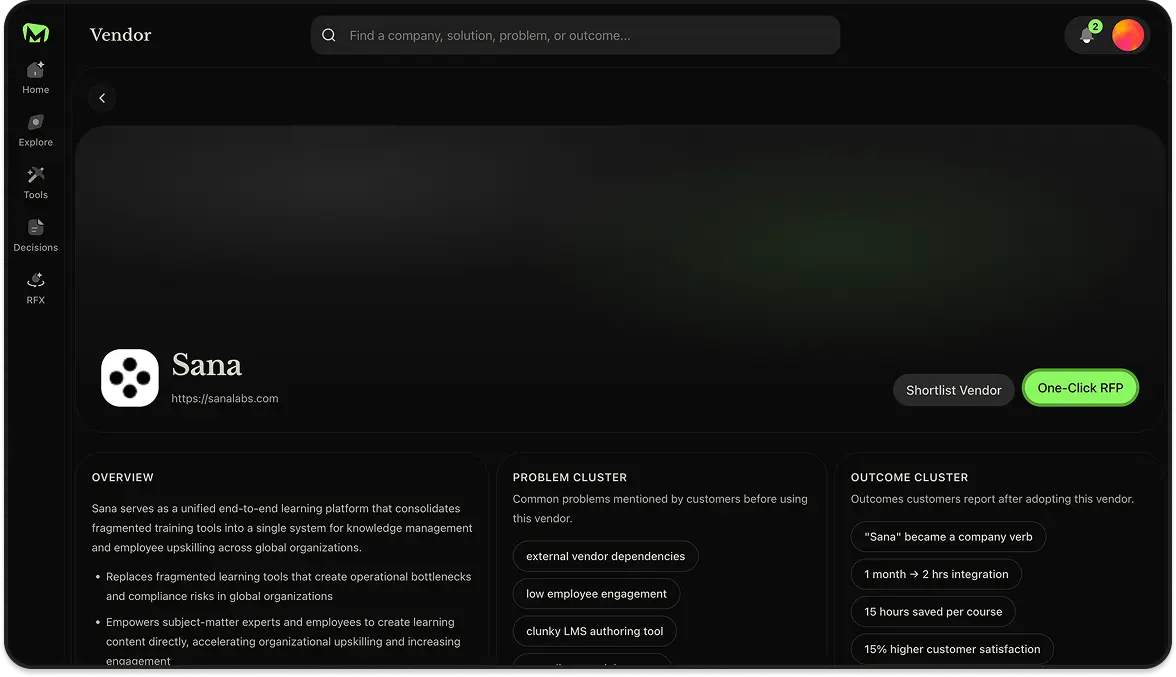The image size is (1176, 677).
Task: Select the low employee engagement tag
Action: click(x=596, y=594)
